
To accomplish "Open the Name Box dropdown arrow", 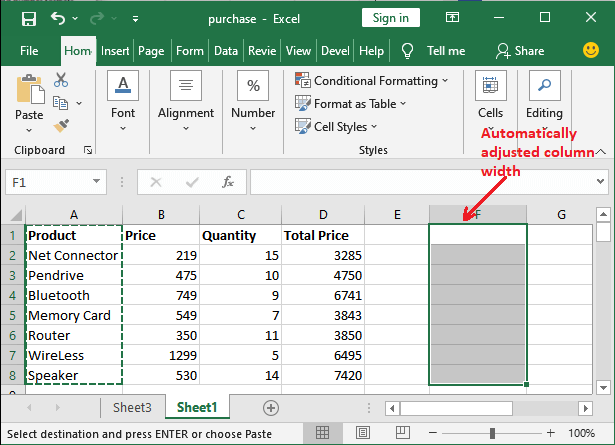I will [x=97, y=182].
